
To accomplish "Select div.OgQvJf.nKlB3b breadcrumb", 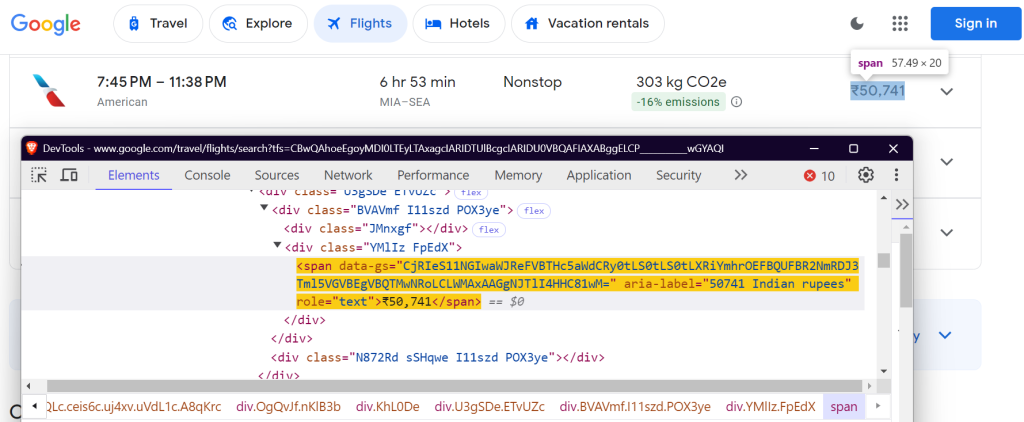I will [288, 407].
